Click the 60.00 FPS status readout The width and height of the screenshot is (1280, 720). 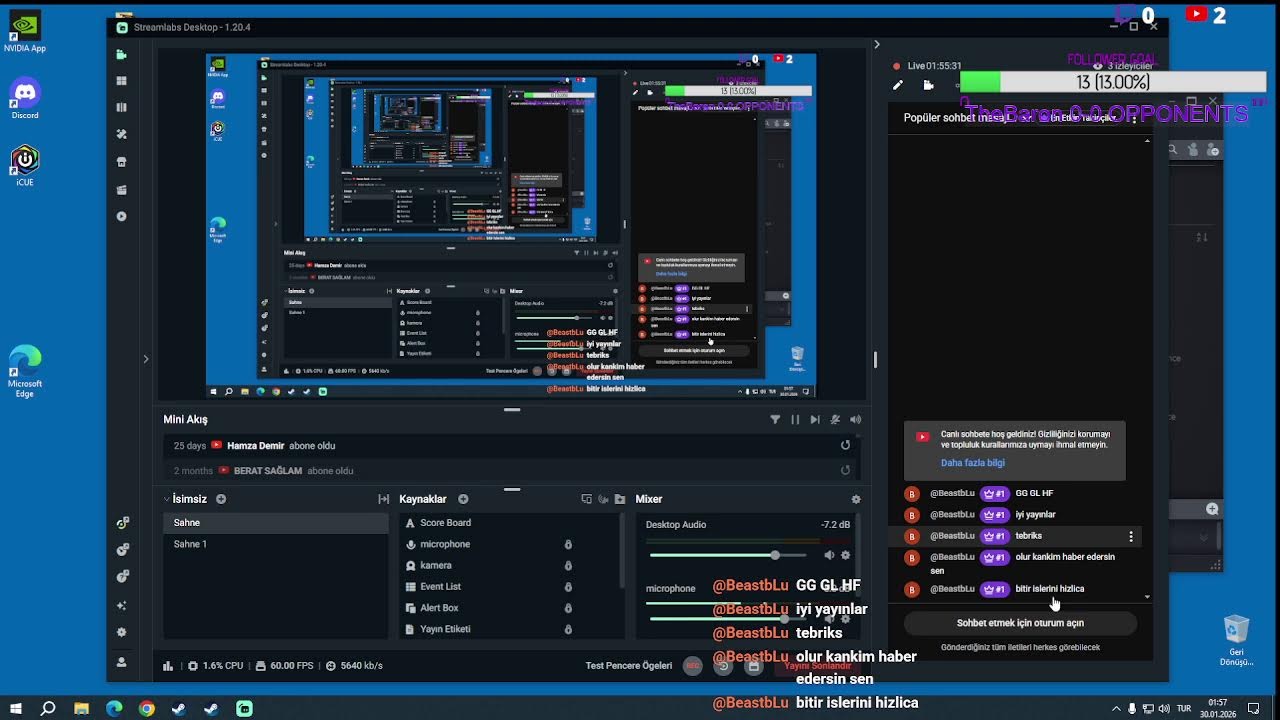tap(284, 665)
